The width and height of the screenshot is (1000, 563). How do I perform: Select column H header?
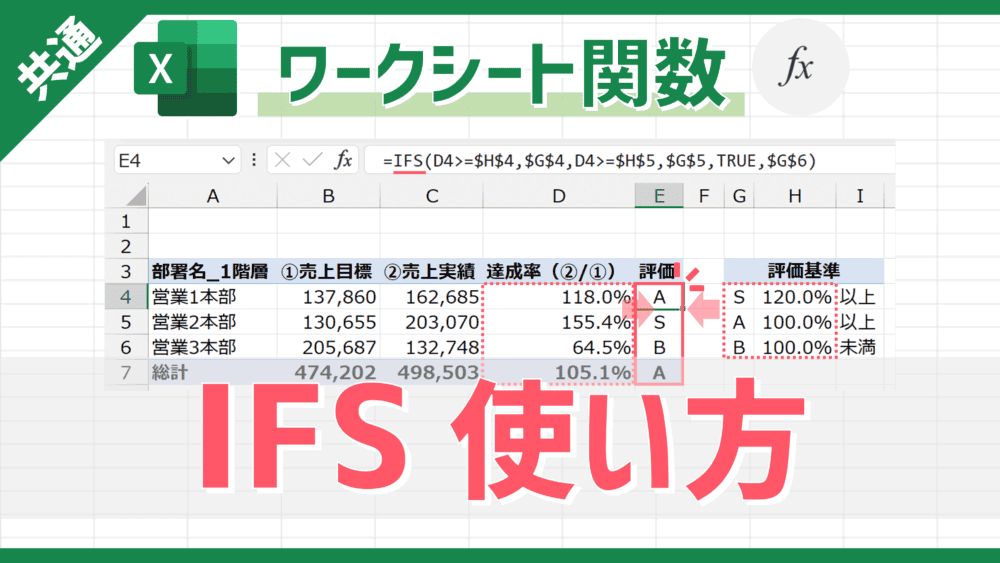click(795, 196)
